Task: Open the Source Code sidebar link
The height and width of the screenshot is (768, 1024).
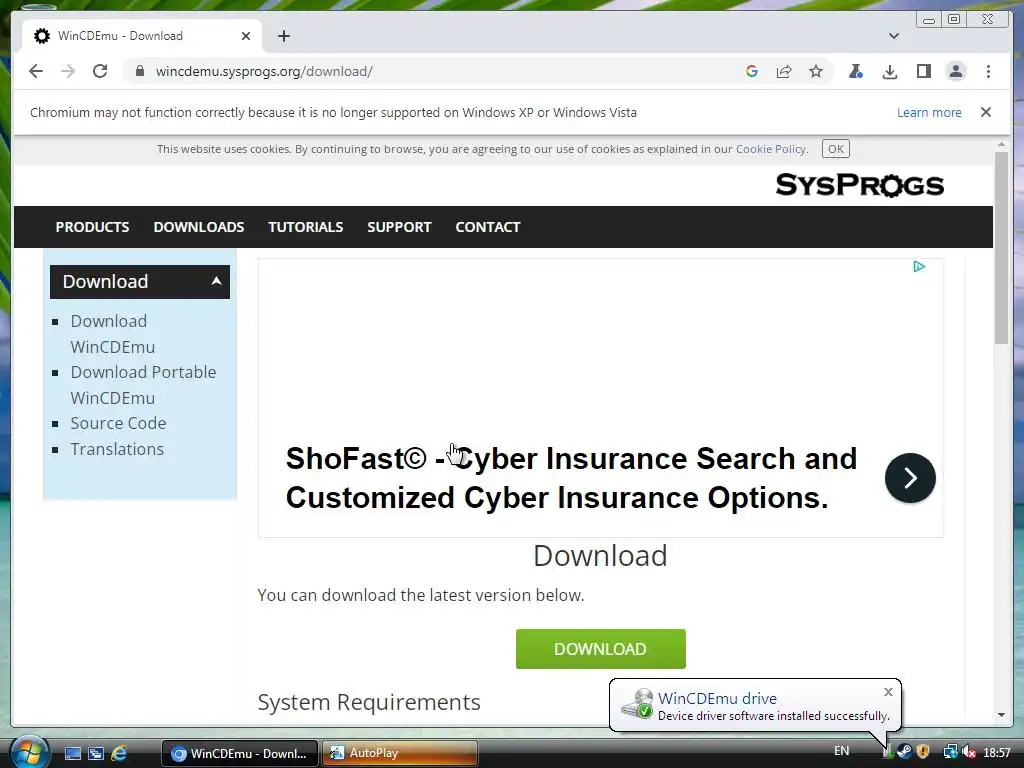Action: point(118,423)
